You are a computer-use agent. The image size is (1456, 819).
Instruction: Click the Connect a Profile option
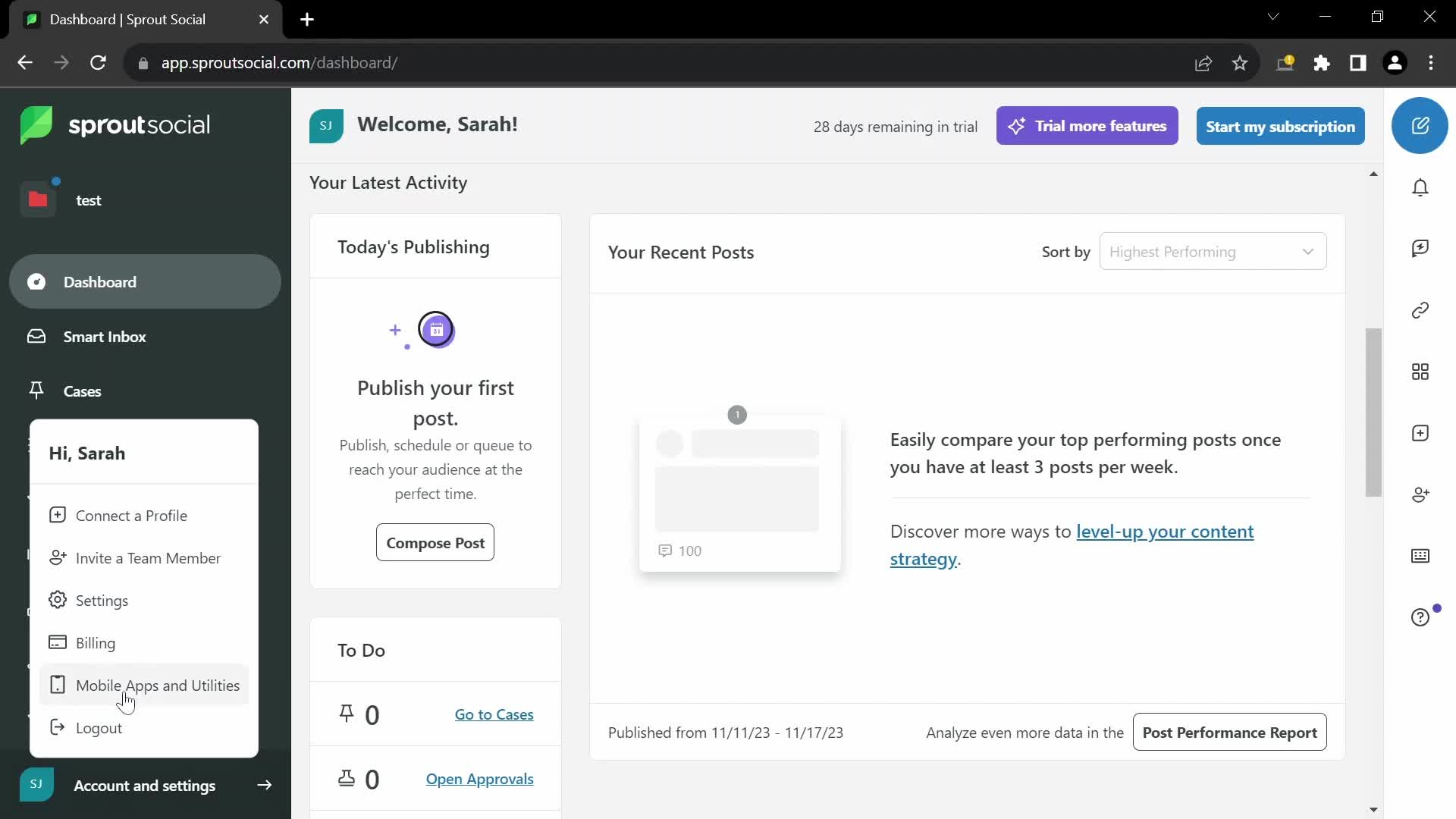pos(131,515)
